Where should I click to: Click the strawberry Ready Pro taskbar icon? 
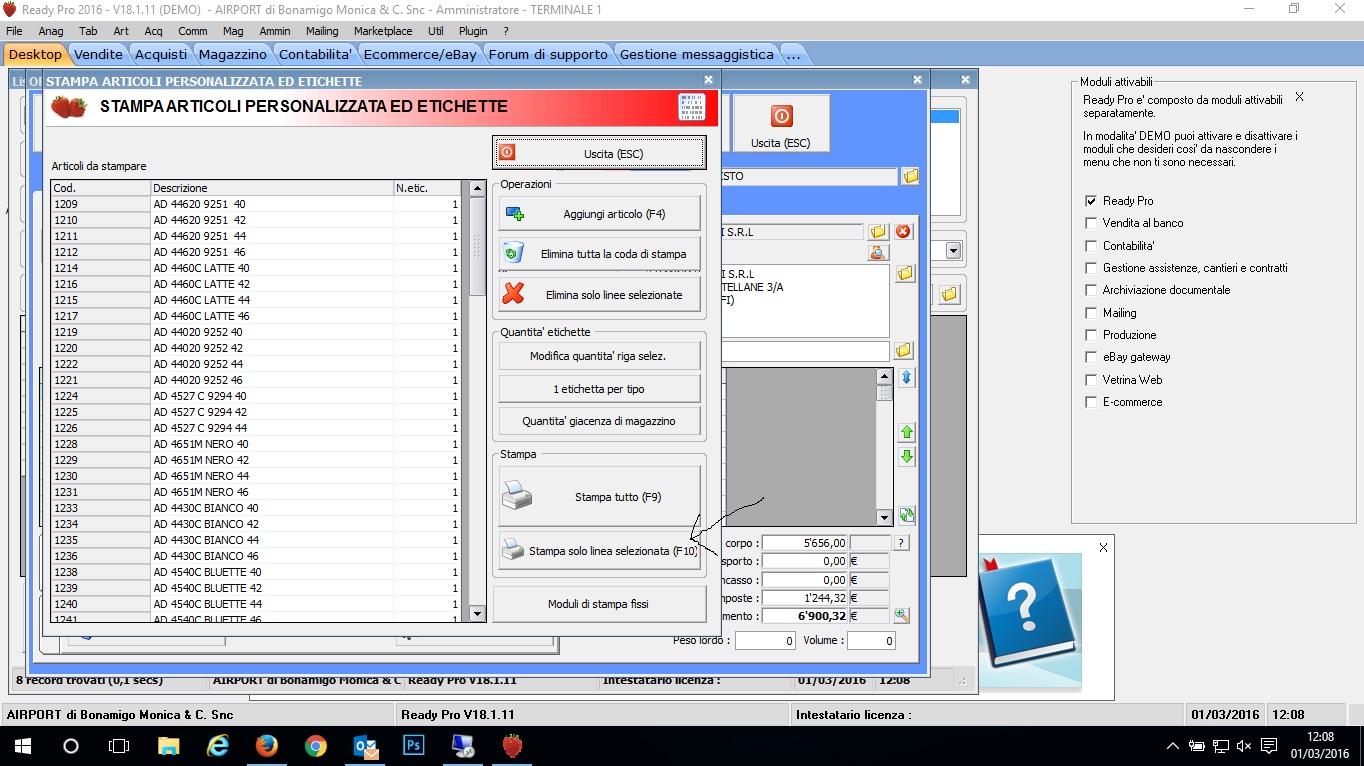(512, 746)
